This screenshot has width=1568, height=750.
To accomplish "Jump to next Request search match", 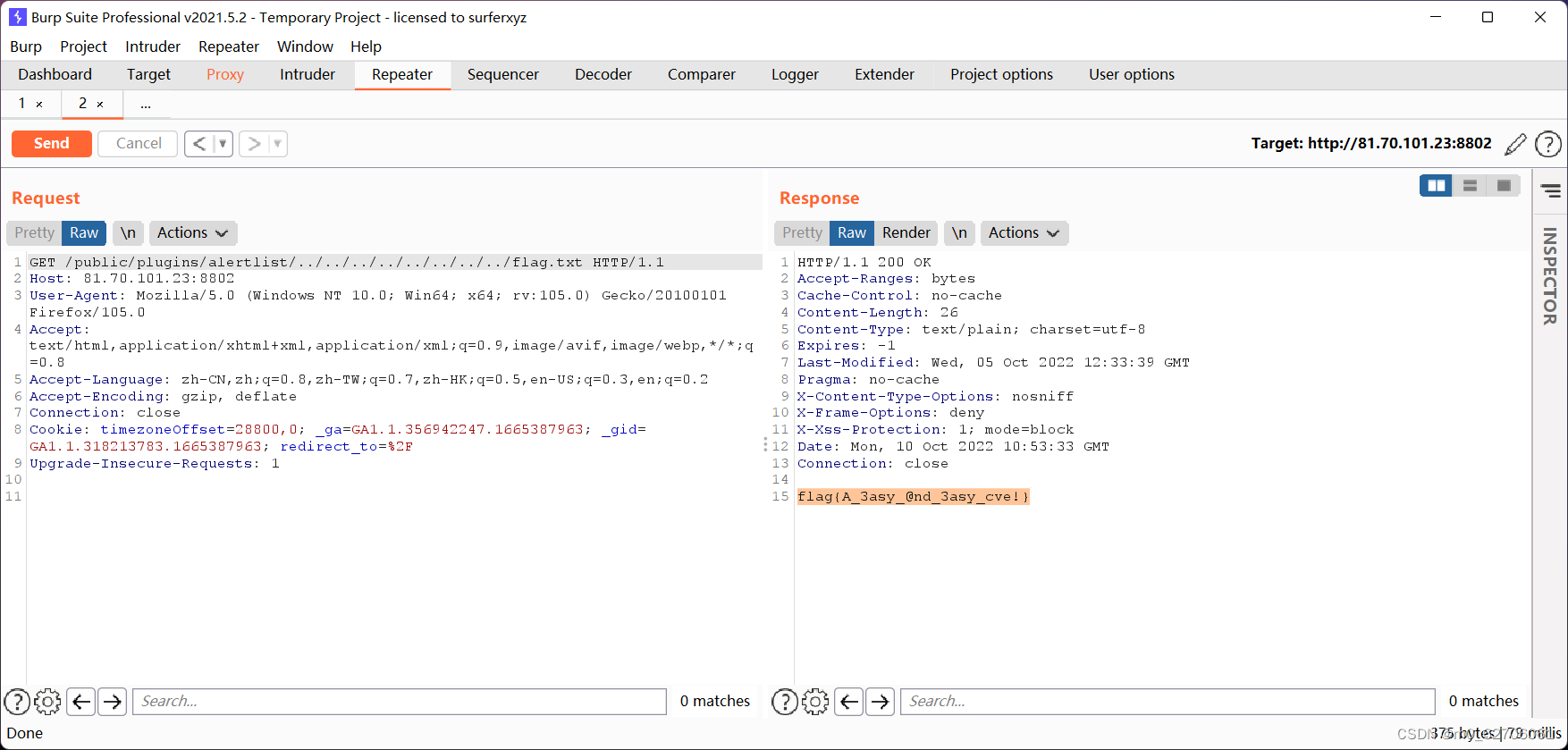I will click(113, 702).
